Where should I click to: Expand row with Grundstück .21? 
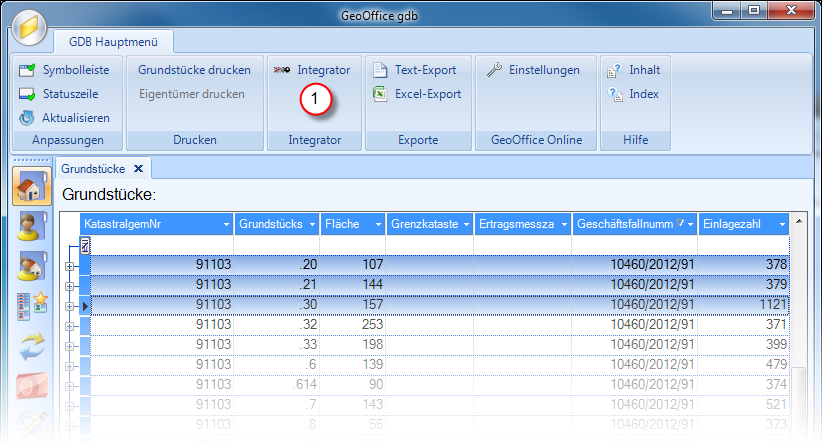pos(69,286)
